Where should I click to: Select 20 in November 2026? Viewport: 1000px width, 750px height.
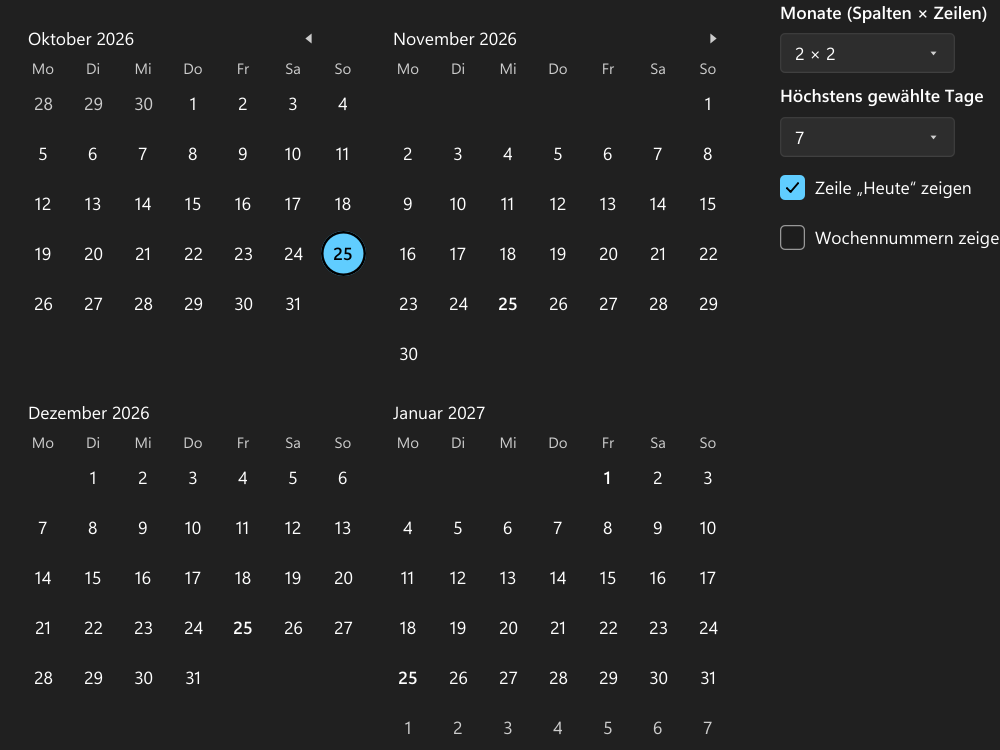point(608,254)
